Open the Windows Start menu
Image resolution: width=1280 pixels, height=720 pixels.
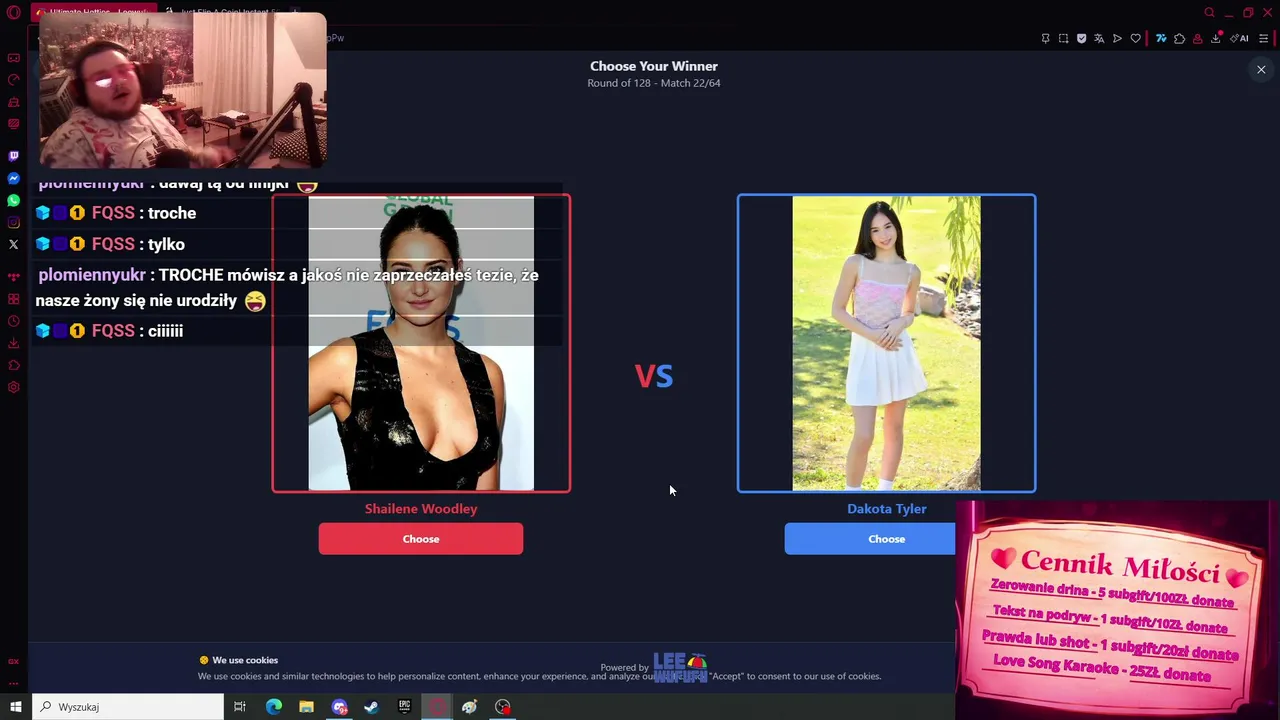[15, 707]
